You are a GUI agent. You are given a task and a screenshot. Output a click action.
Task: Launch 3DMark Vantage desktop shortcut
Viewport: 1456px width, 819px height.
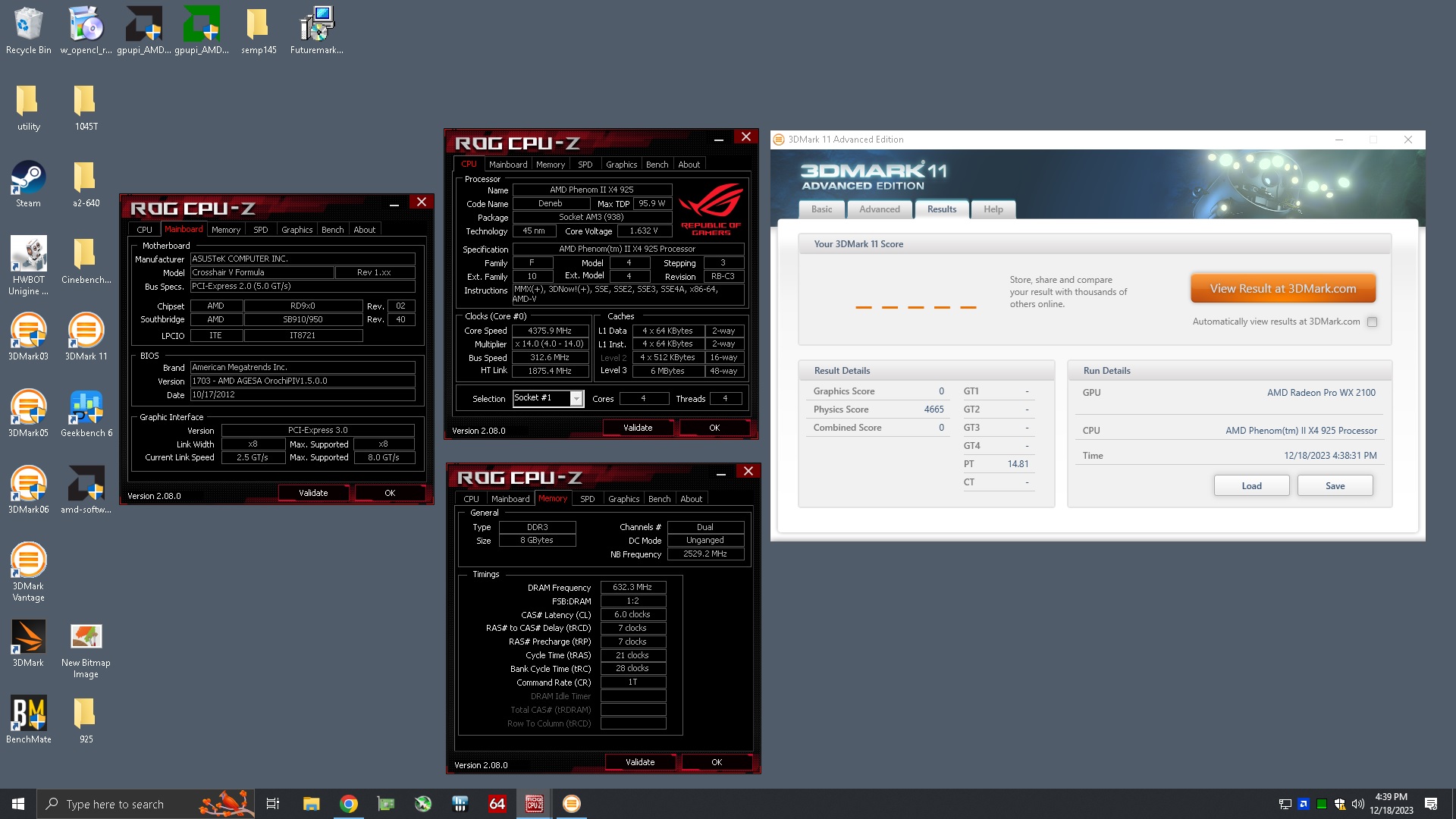(x=28, y=573)
